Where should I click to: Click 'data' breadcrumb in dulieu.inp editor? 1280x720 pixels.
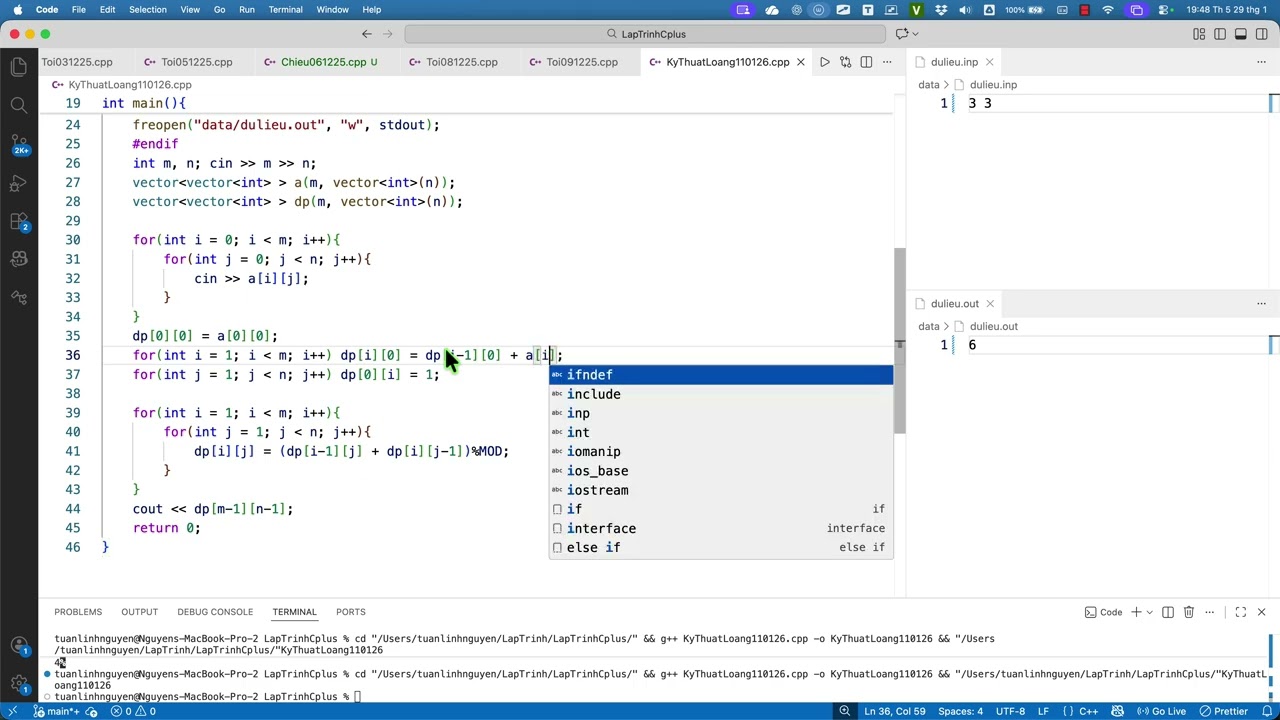929,85
